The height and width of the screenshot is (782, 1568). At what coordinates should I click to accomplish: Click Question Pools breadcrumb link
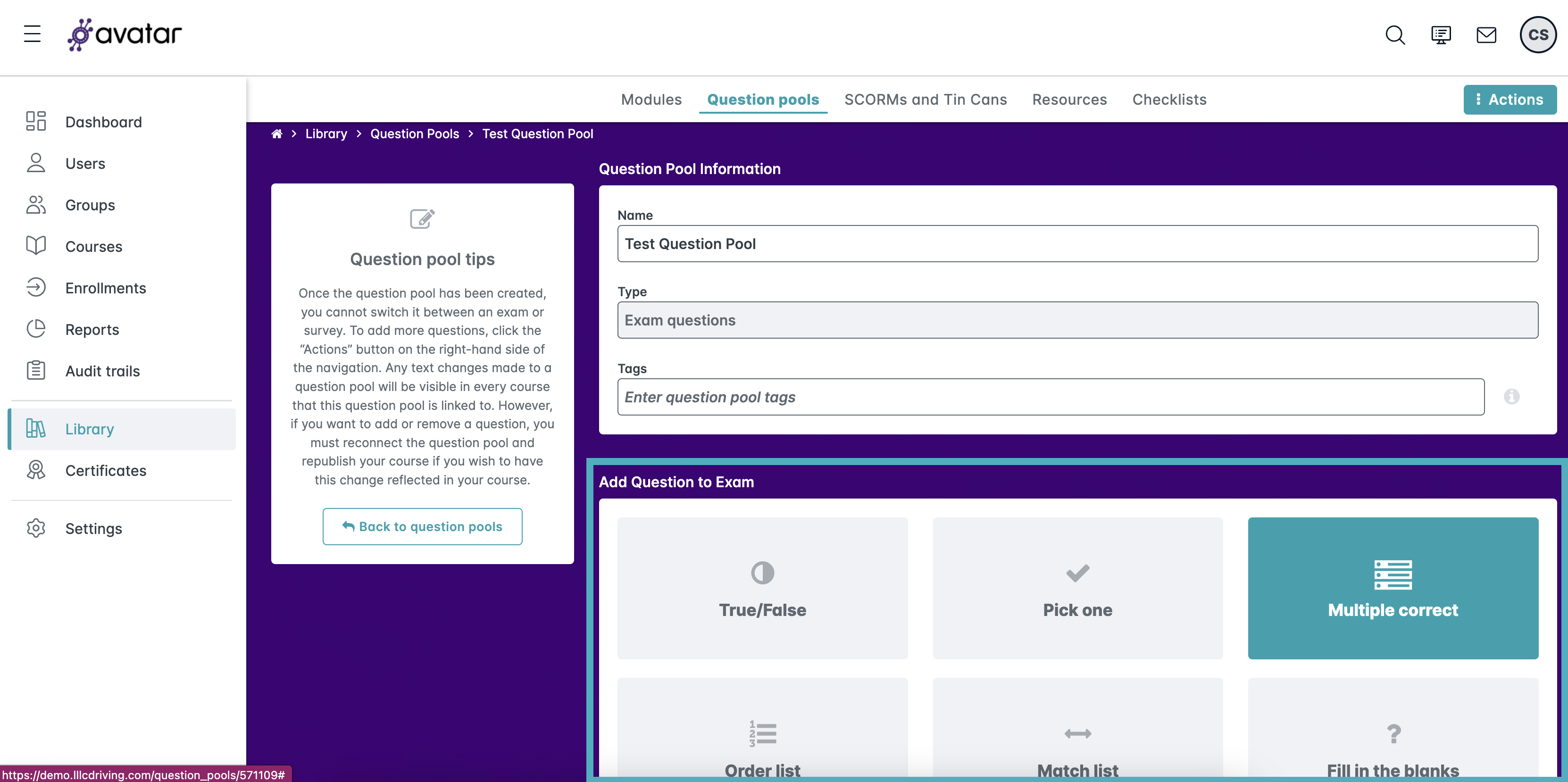(415, 134)
